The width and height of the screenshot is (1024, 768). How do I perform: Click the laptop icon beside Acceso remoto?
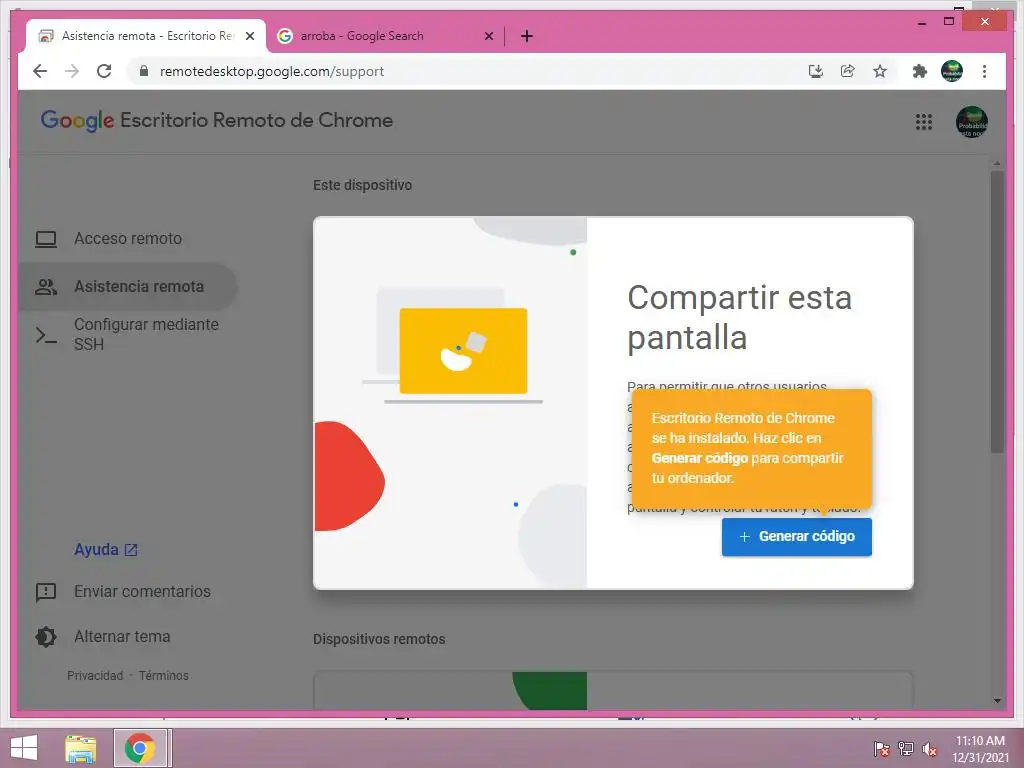click(46, 239)
